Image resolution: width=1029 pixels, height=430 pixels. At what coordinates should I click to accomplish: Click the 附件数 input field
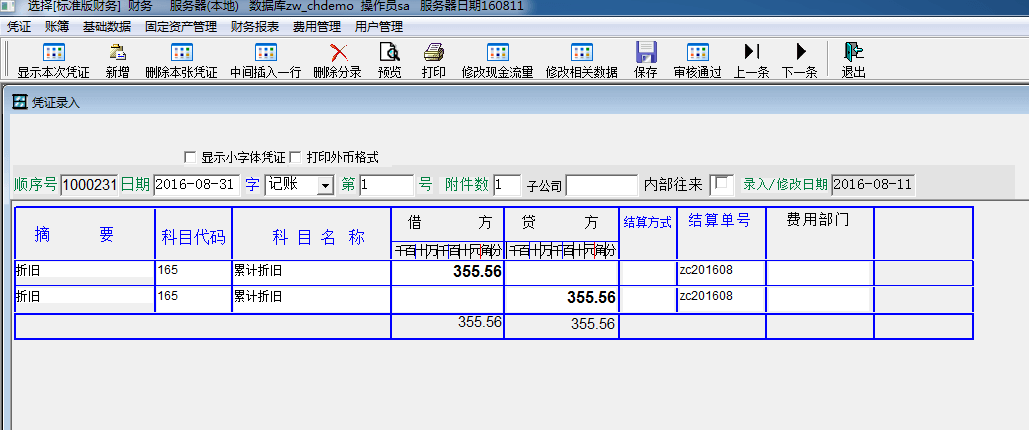(x=507, y=185)
